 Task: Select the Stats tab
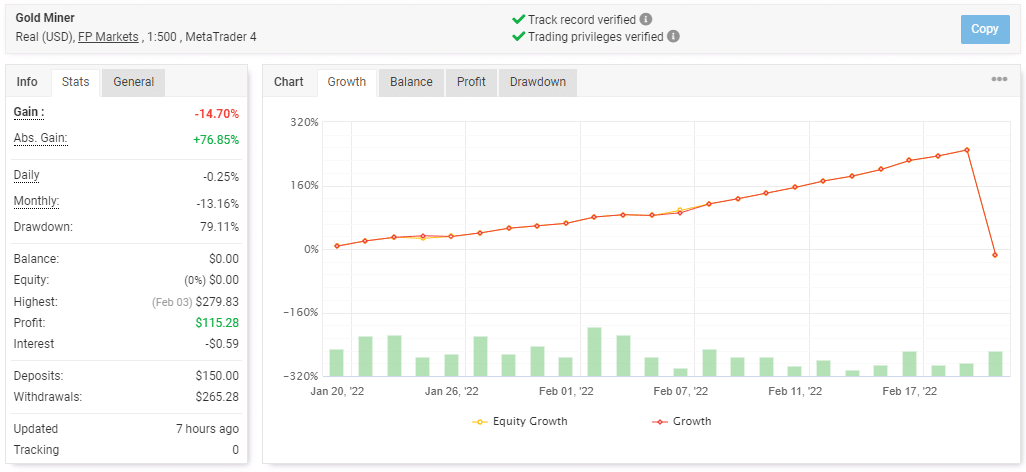tap(75, 82)
